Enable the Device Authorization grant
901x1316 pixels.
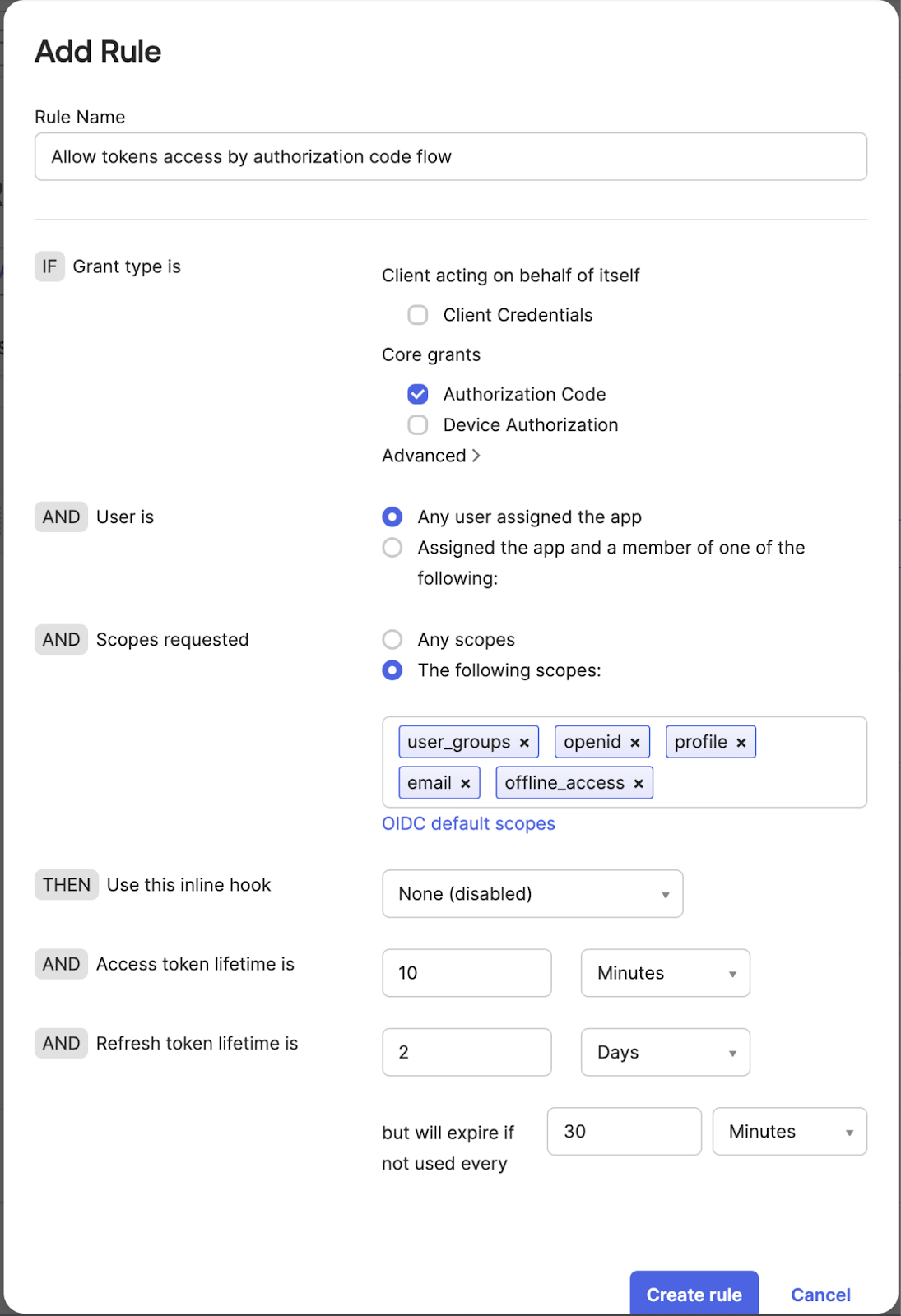point(418,425)
